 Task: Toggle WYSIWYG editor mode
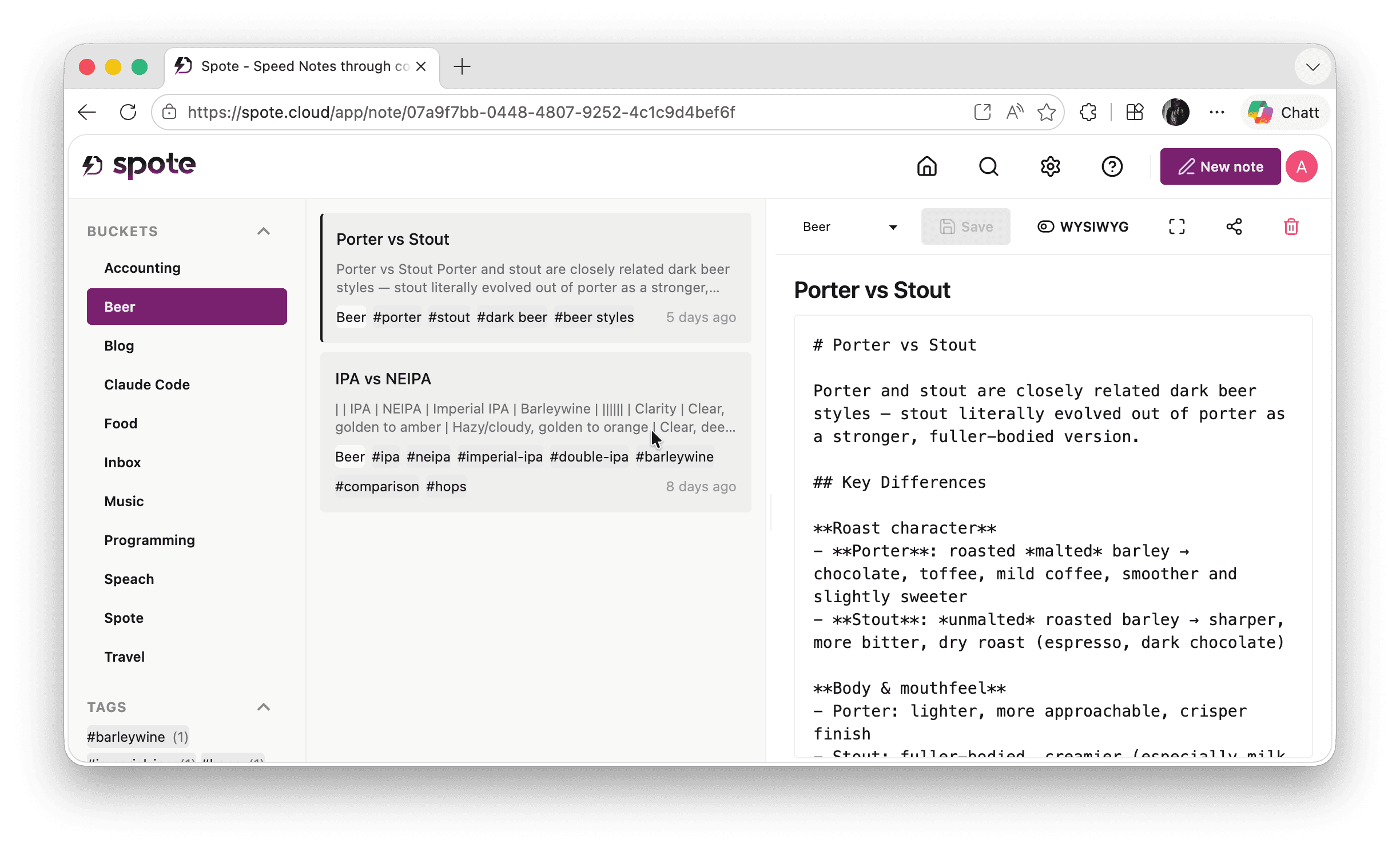(1083, 226)
